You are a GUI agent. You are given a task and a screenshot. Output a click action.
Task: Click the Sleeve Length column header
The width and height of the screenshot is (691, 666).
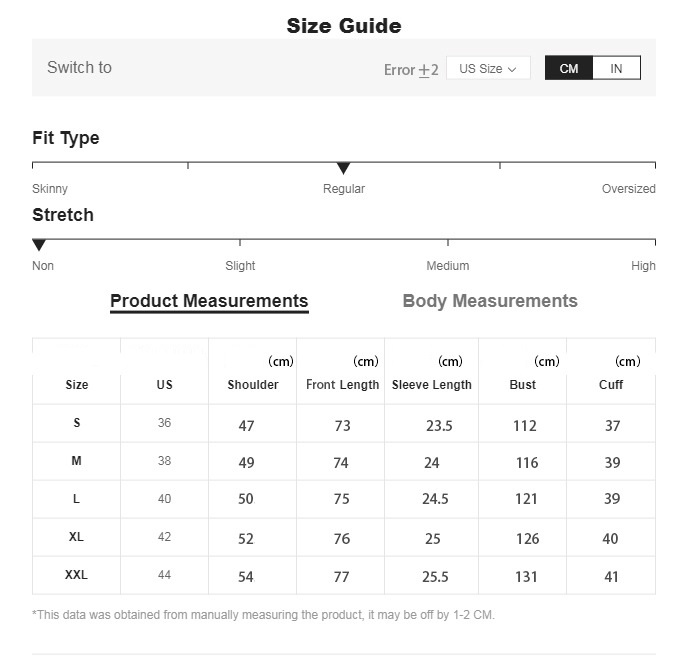point(432,385)
